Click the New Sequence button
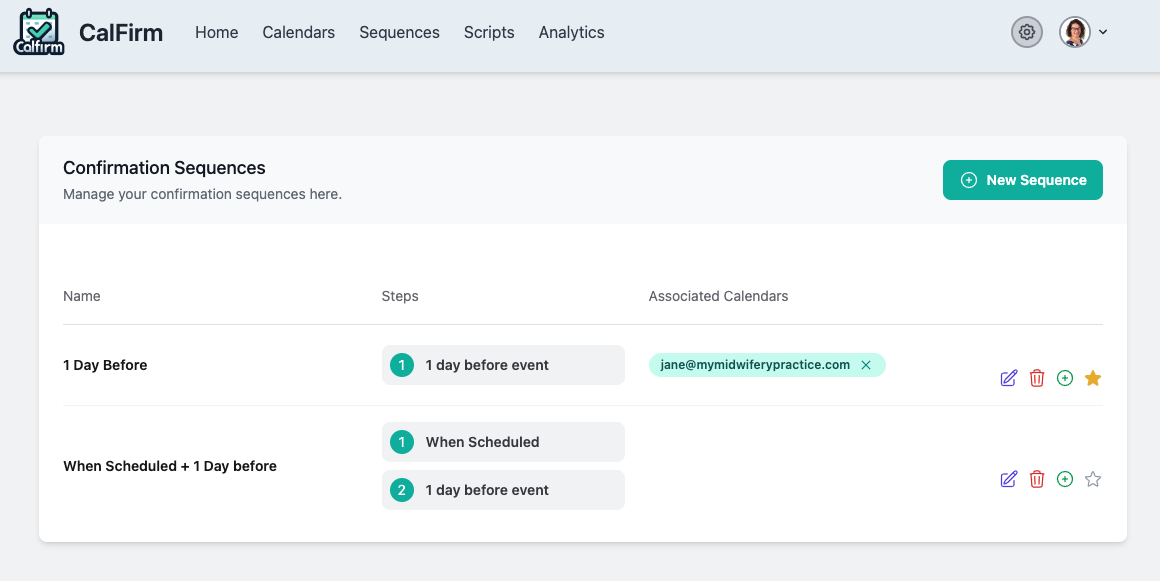Screen dimensions: 1160x581 [1022, 180]
